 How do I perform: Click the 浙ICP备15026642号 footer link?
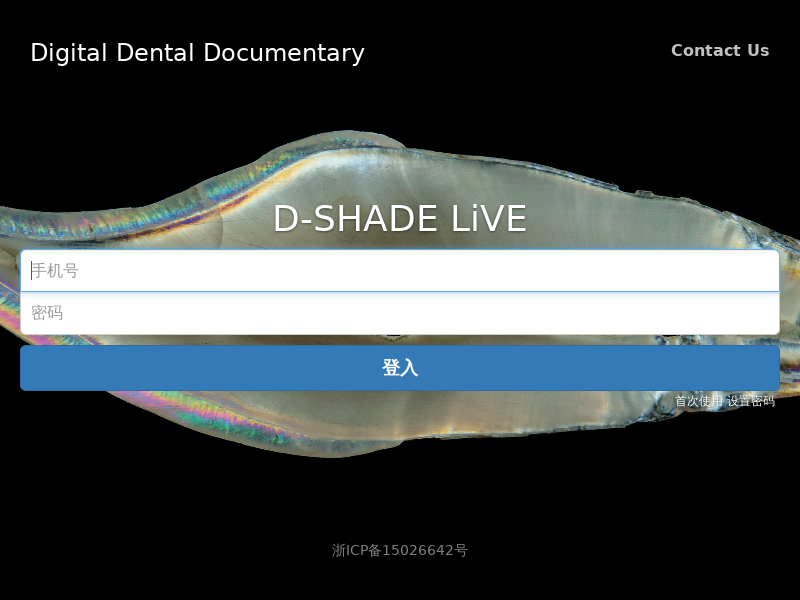[x=400, y=551]
